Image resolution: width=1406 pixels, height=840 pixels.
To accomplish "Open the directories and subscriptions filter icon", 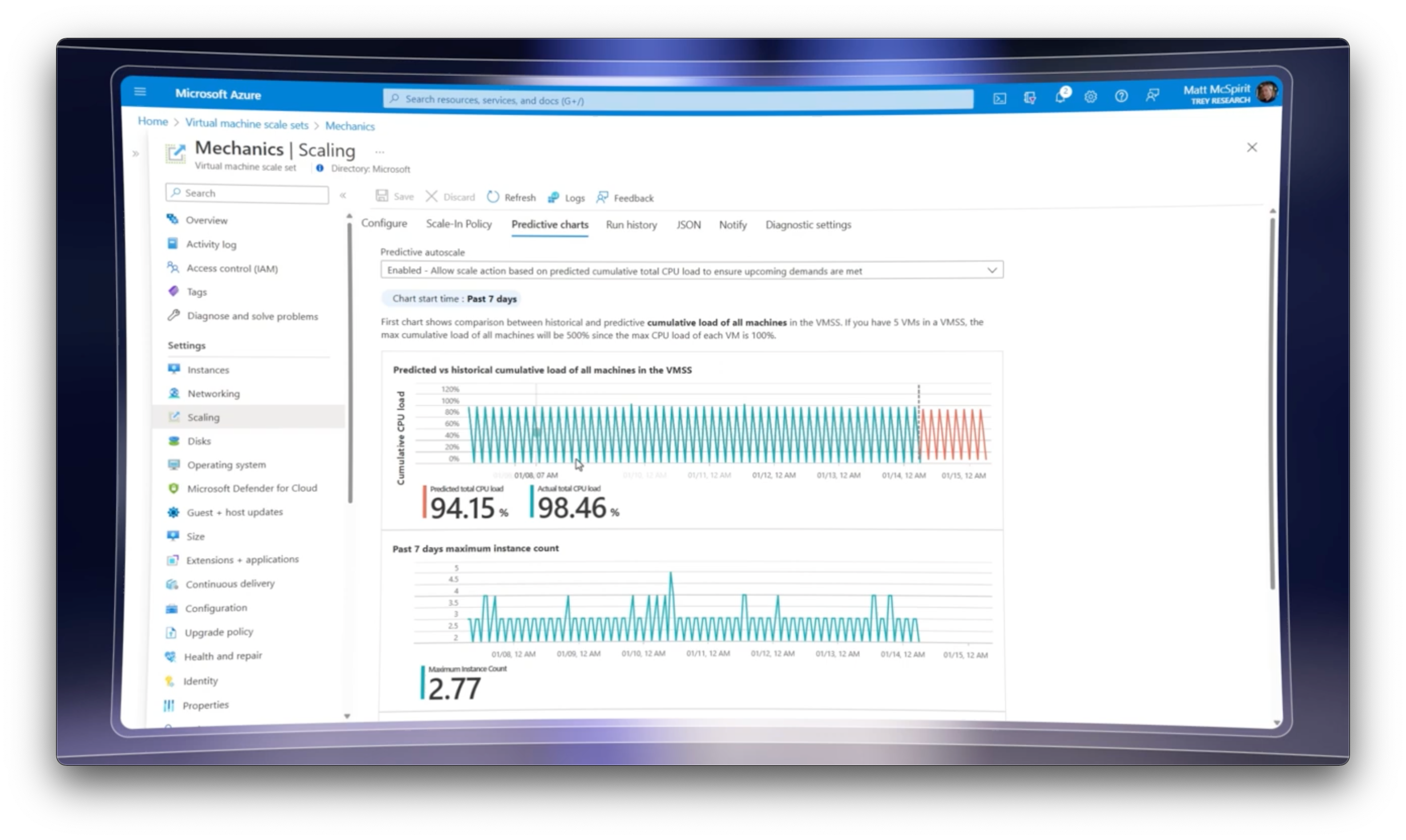I will [1030, 98].
